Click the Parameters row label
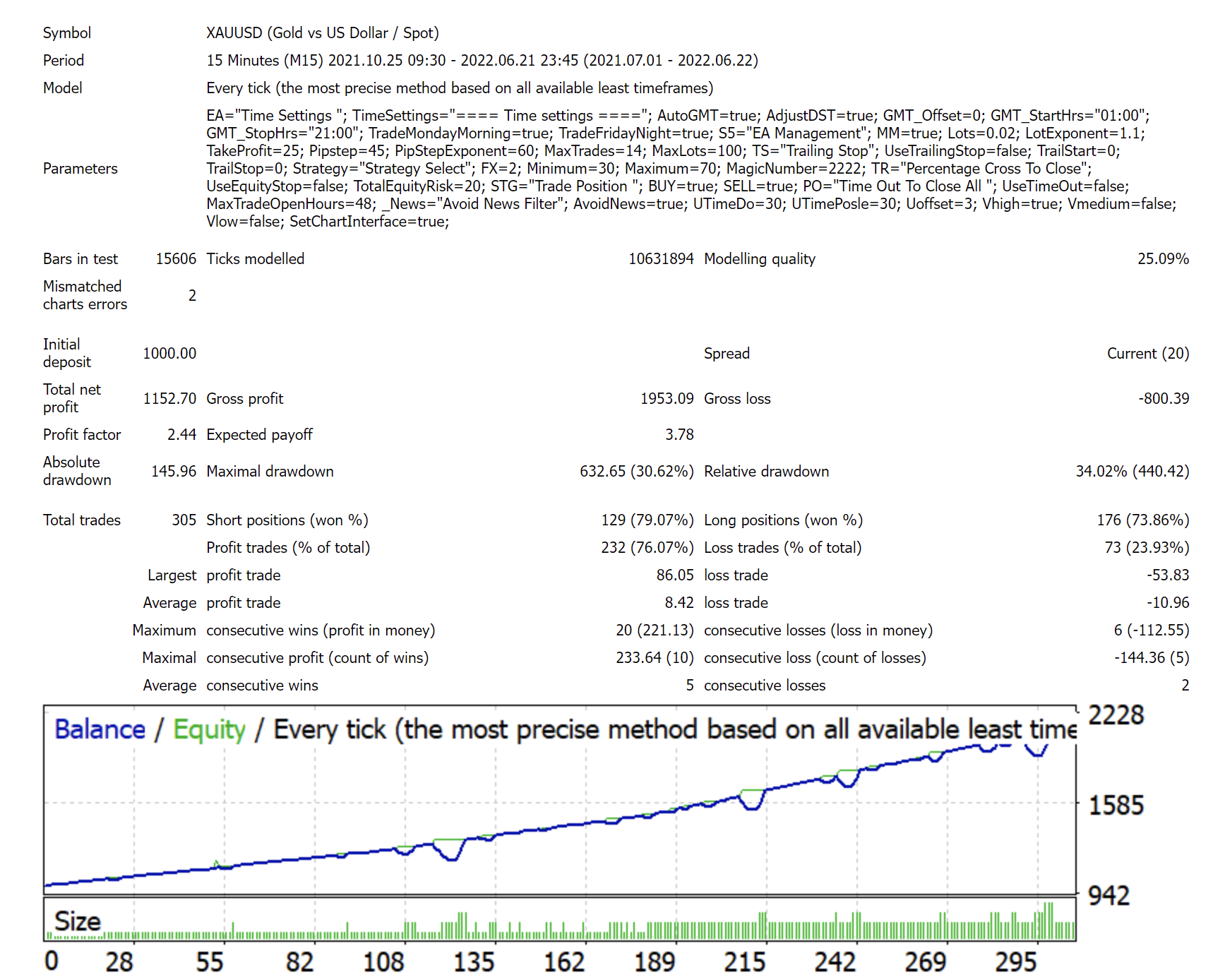This screenshot has width=1213, height=980. [x=80, y=169]
